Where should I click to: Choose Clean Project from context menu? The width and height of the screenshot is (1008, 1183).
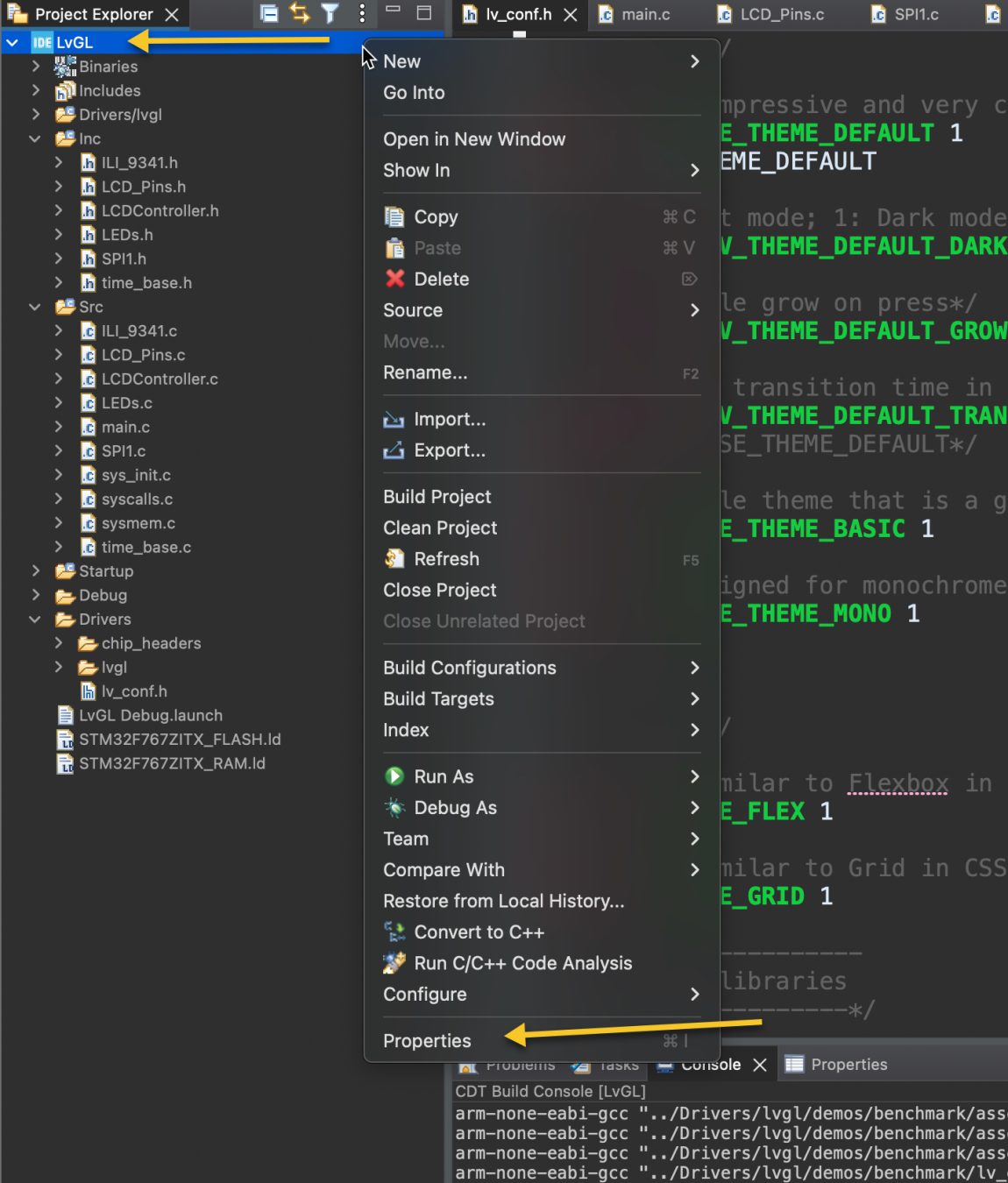439,528
